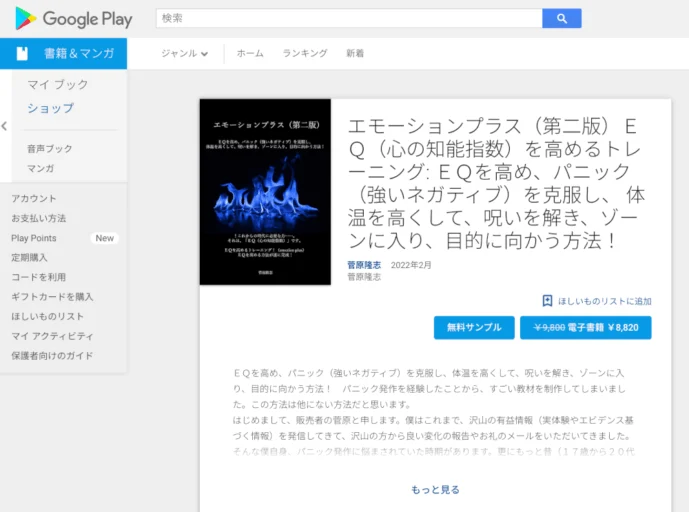The image size is (689, 512).
Task: Open Play Points menu item
Action: tap(34, 238)
